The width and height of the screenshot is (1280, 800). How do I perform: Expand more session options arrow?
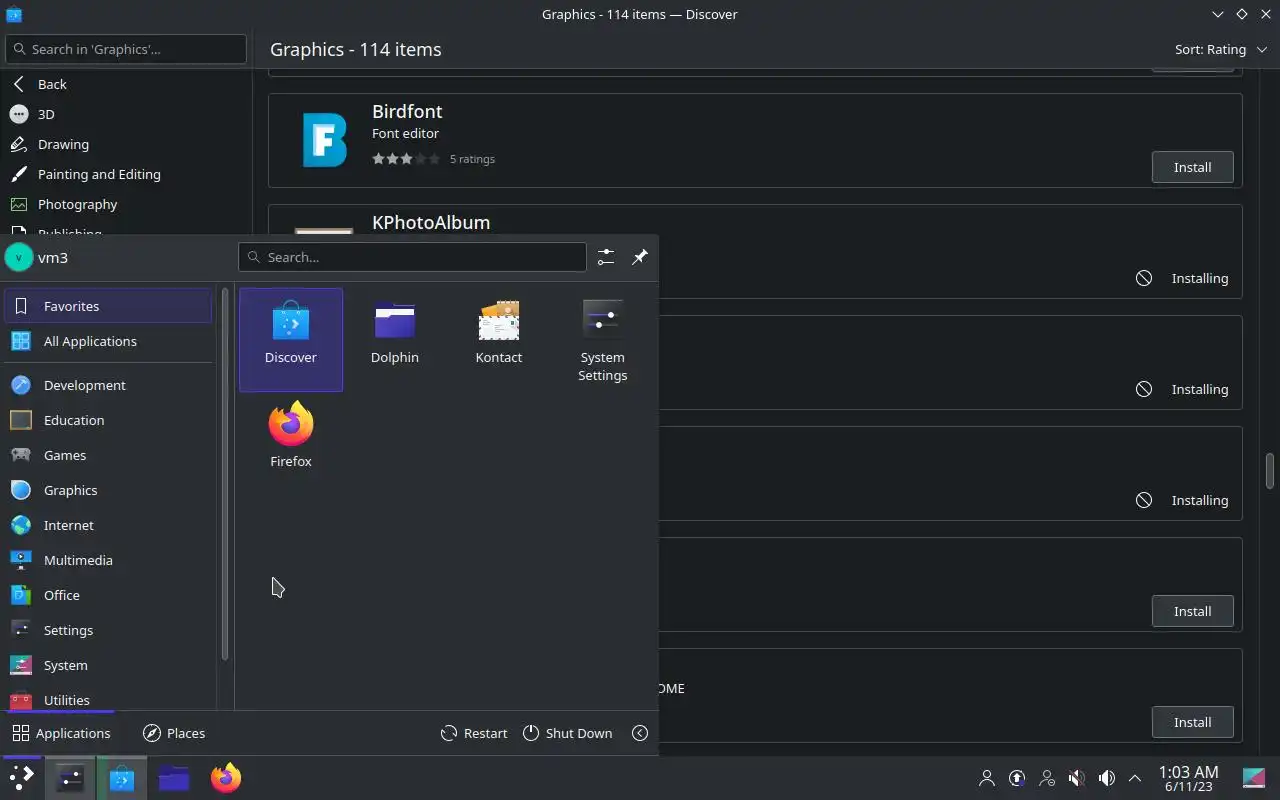coord(640,733)
